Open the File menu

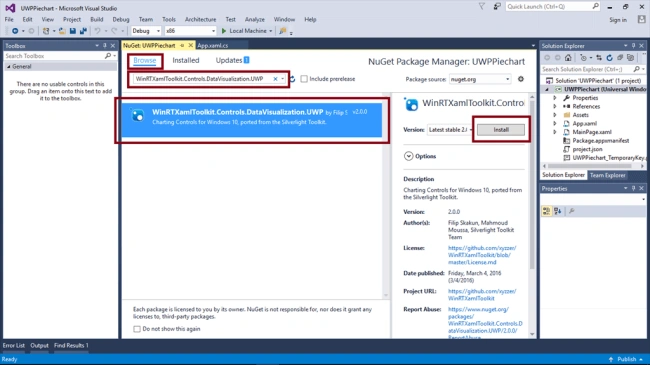(x=9, y=19)
